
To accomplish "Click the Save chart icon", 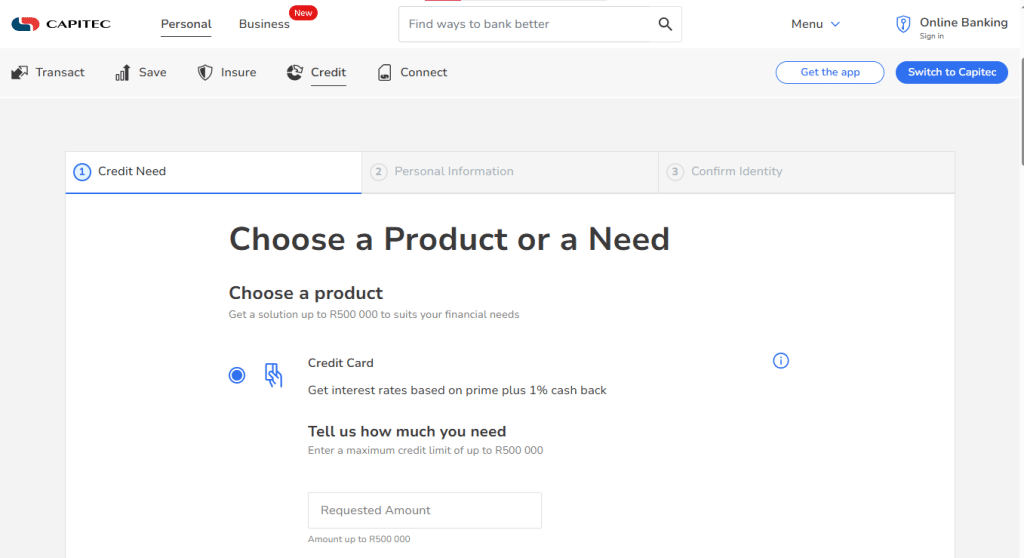I will [123, 73].
